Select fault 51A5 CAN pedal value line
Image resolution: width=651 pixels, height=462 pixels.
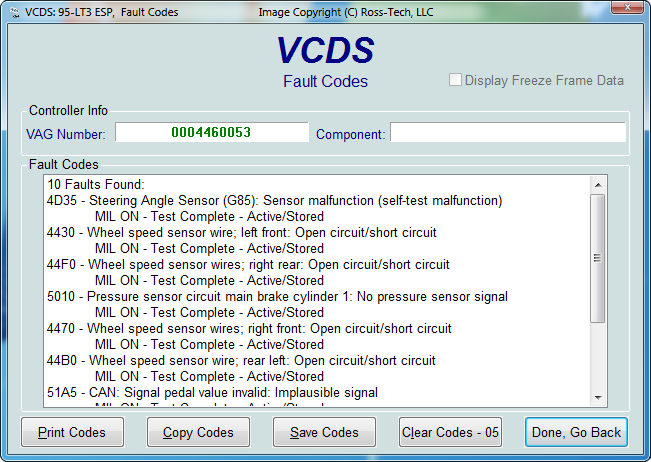[213, 392]
